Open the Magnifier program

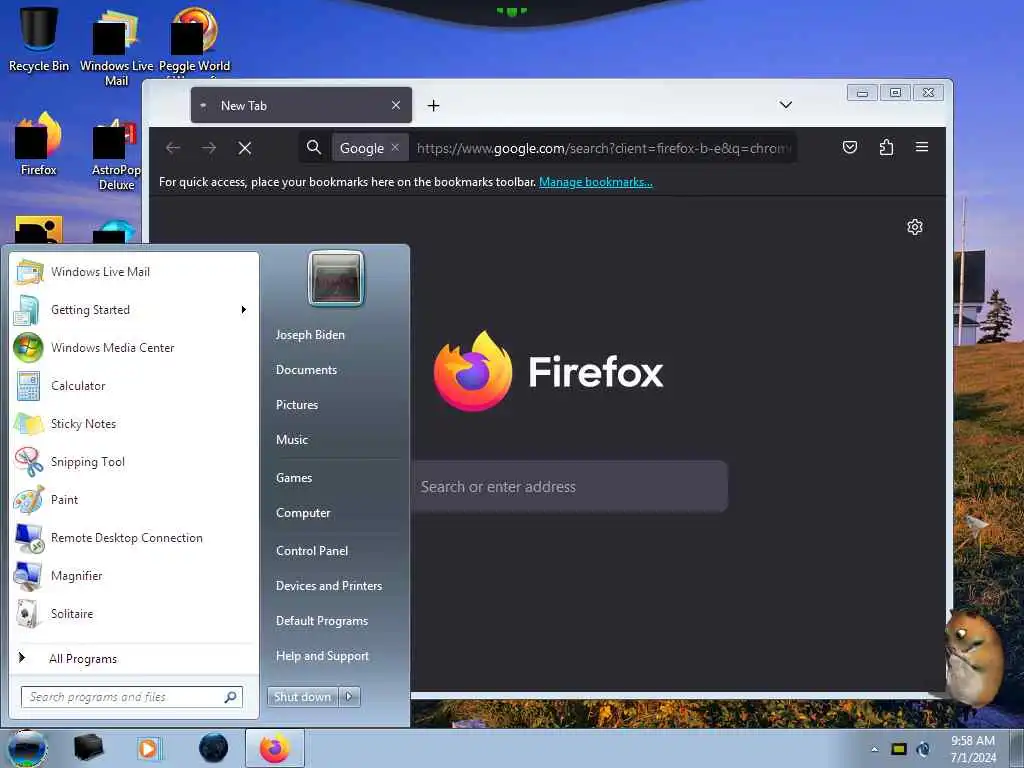[134, 575]
